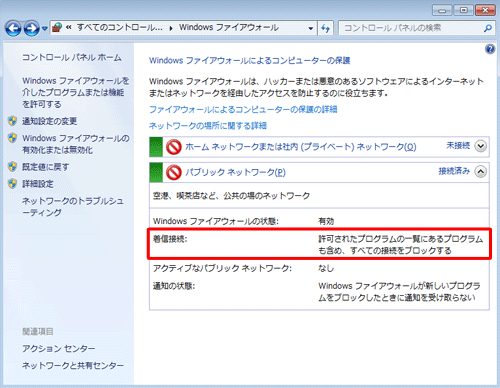The height and width of the screenshot is (388, 500).
Task: Go back with the Back arrow button
Action: point(13,28)
